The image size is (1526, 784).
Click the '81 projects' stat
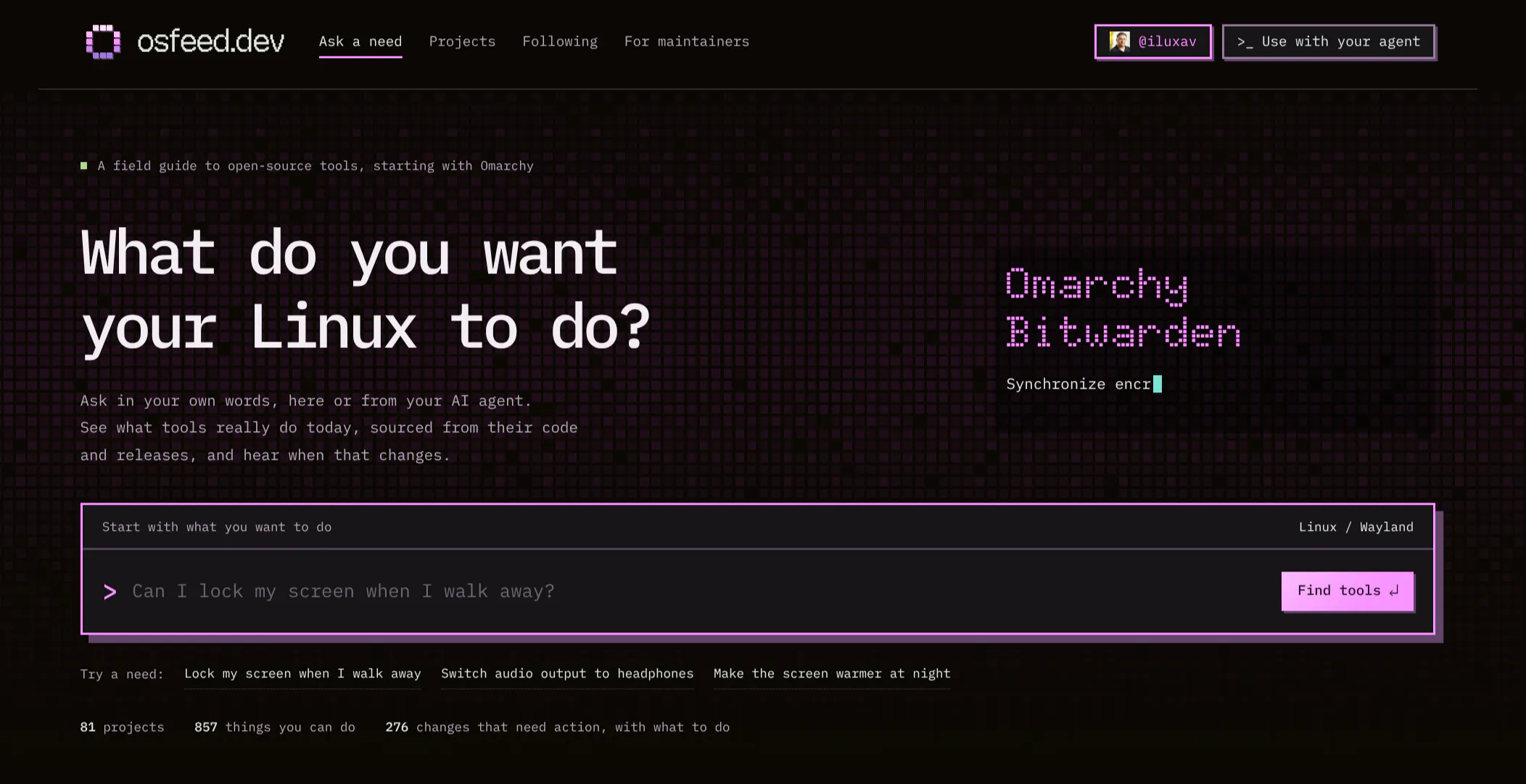point(122,727)
